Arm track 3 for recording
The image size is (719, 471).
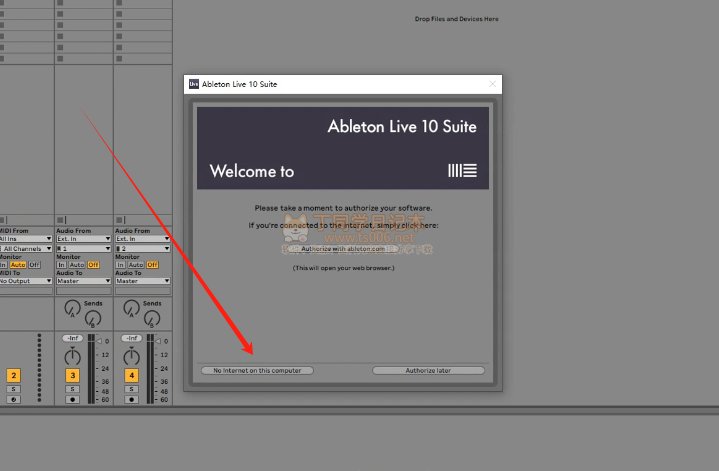pos(72,399)
